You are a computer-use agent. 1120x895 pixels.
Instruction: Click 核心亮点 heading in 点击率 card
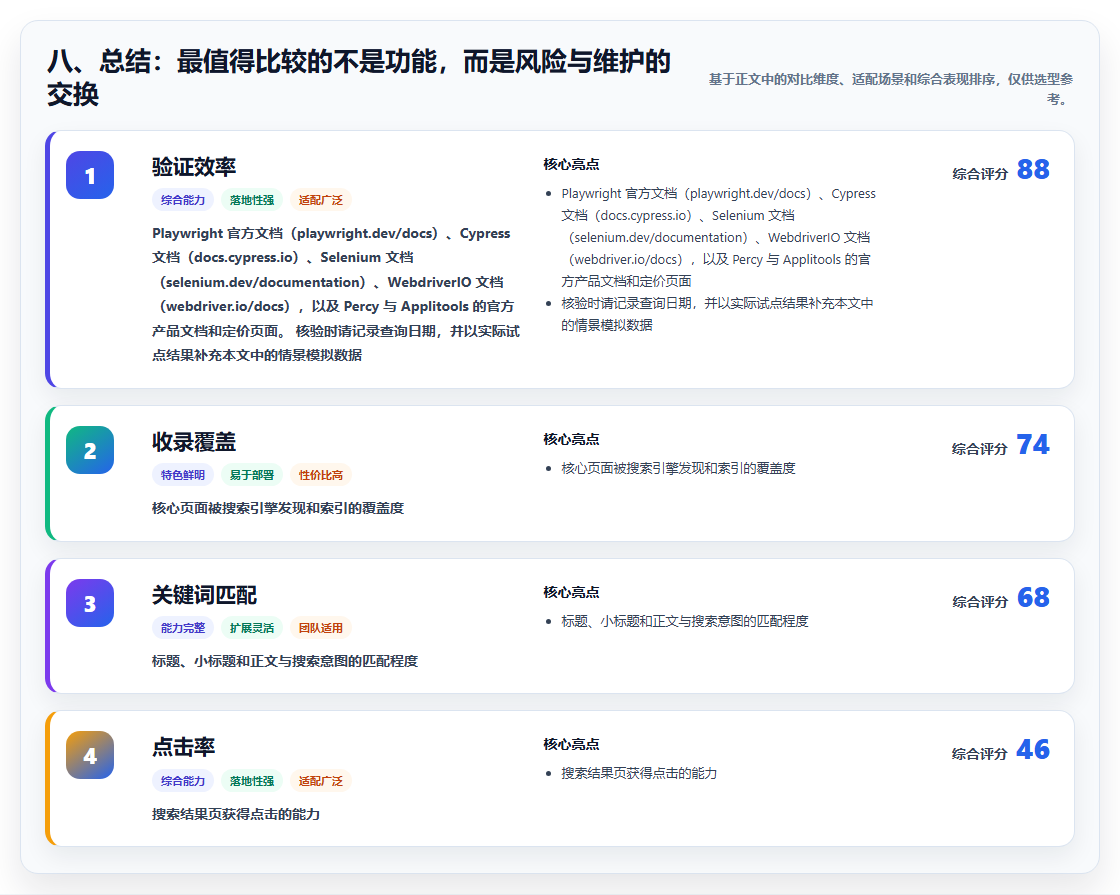click(571, 744)
